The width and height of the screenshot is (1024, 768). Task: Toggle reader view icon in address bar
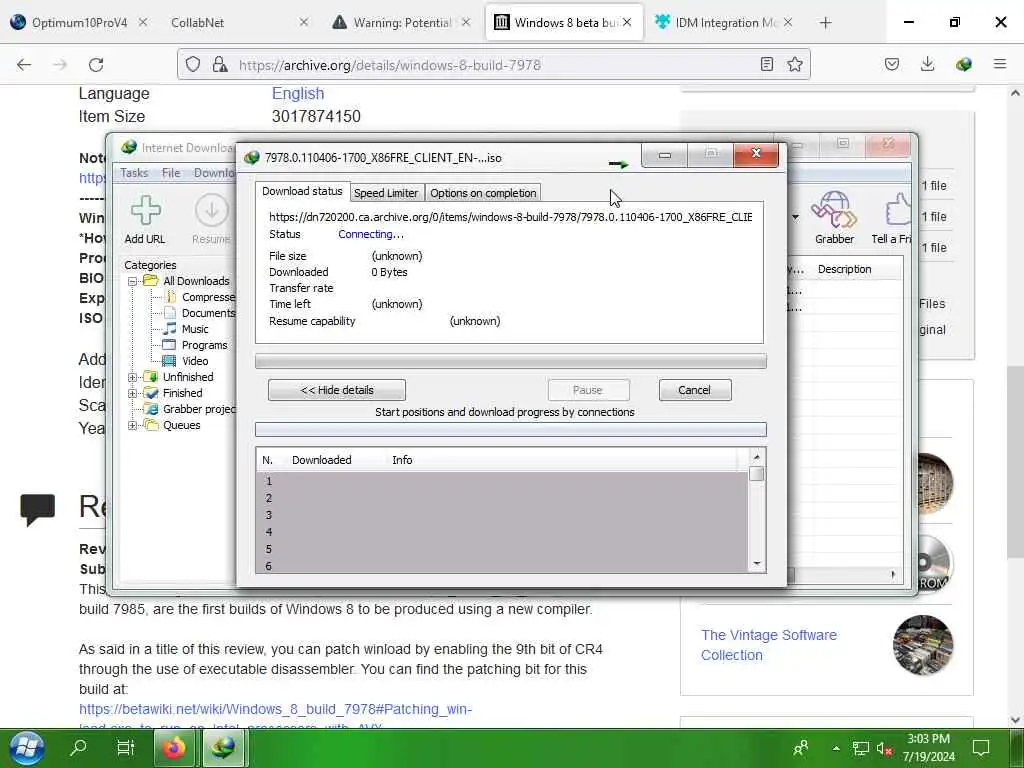(767, 64)
